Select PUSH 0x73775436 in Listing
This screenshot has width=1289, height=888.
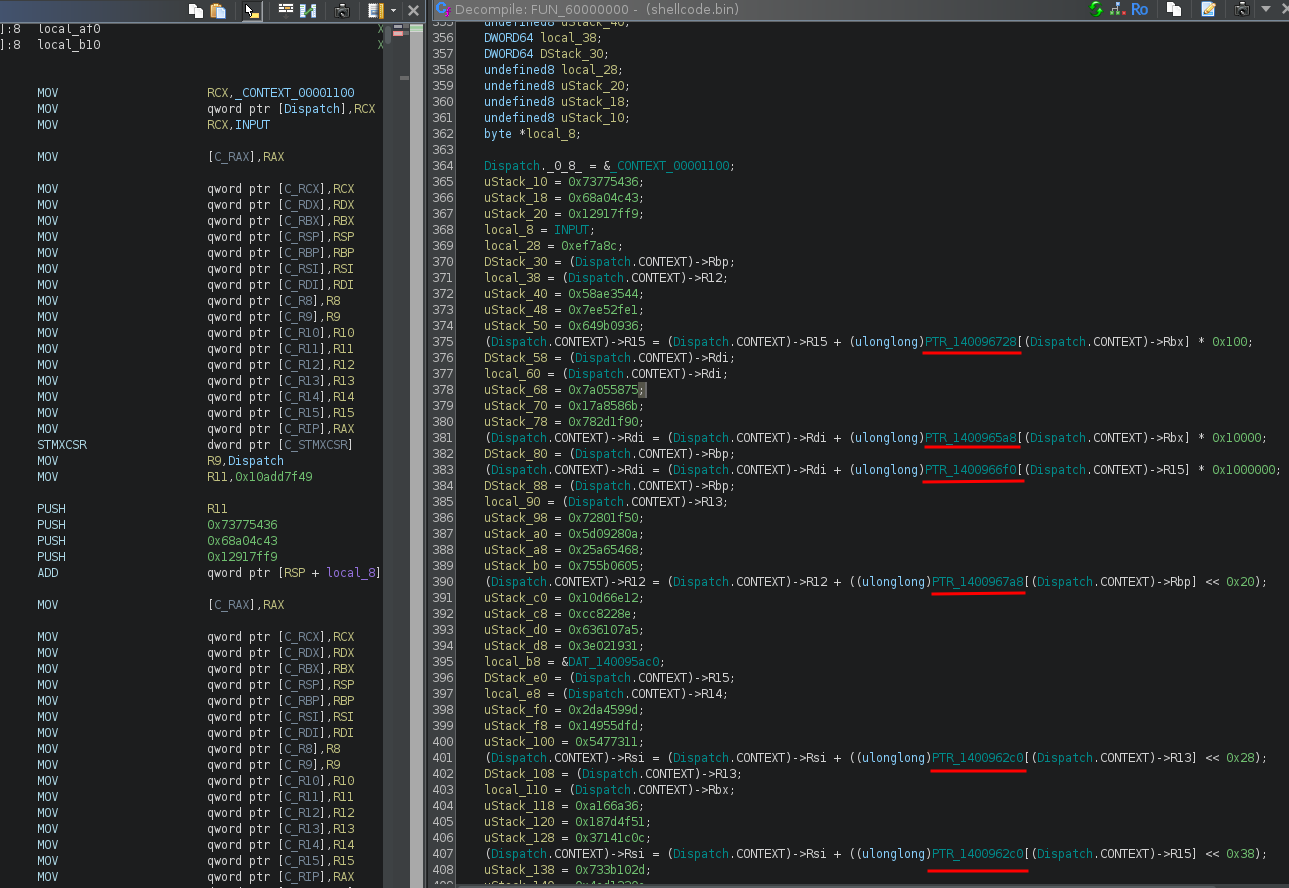(x=157, y=525)
